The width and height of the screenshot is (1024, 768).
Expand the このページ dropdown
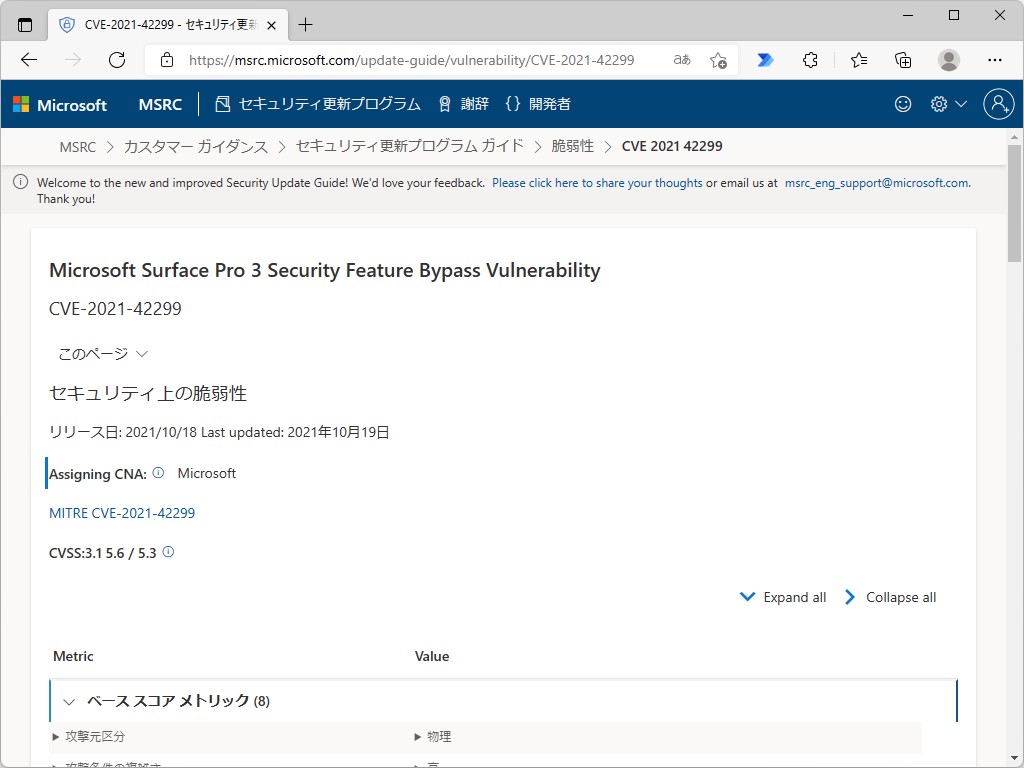103,354
